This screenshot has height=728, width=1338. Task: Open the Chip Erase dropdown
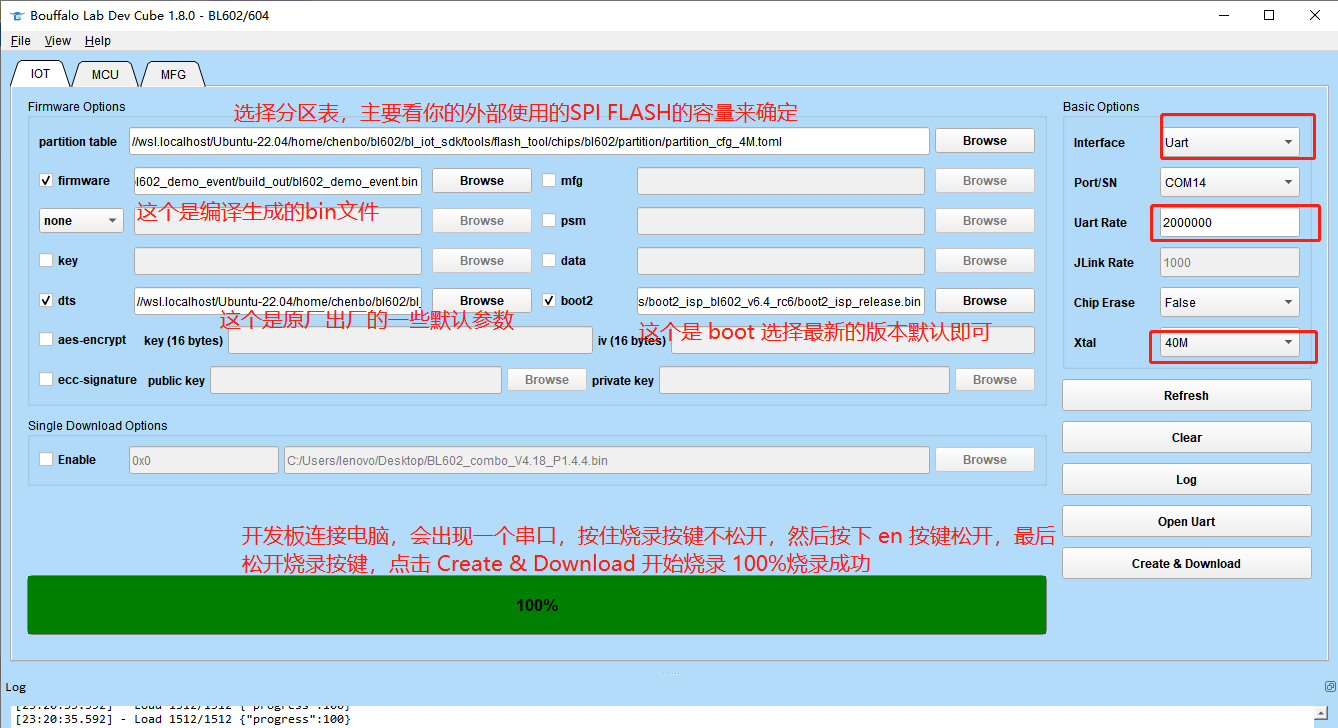tap(1228, 302)
